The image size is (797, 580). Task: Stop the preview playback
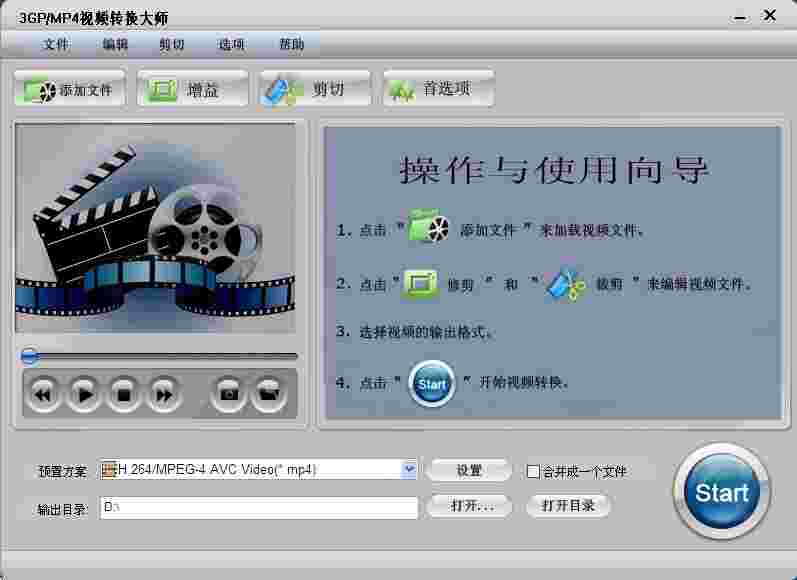tap(124, 394)
